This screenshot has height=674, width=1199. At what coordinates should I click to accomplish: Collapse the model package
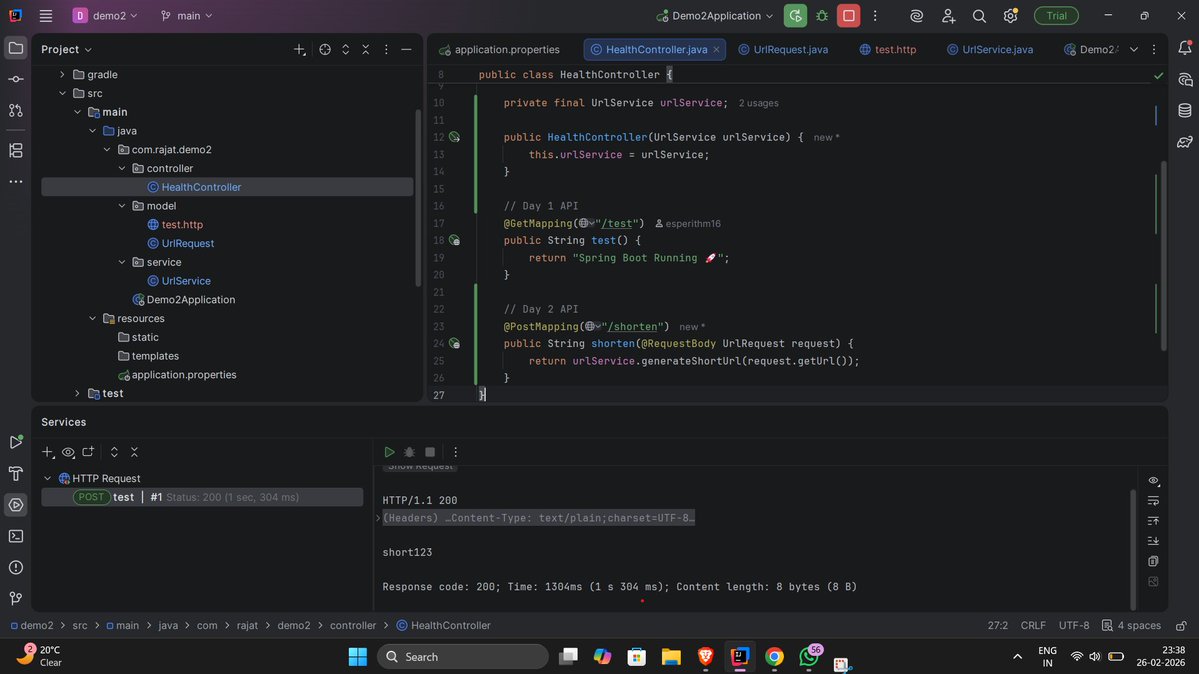[122, 206]
